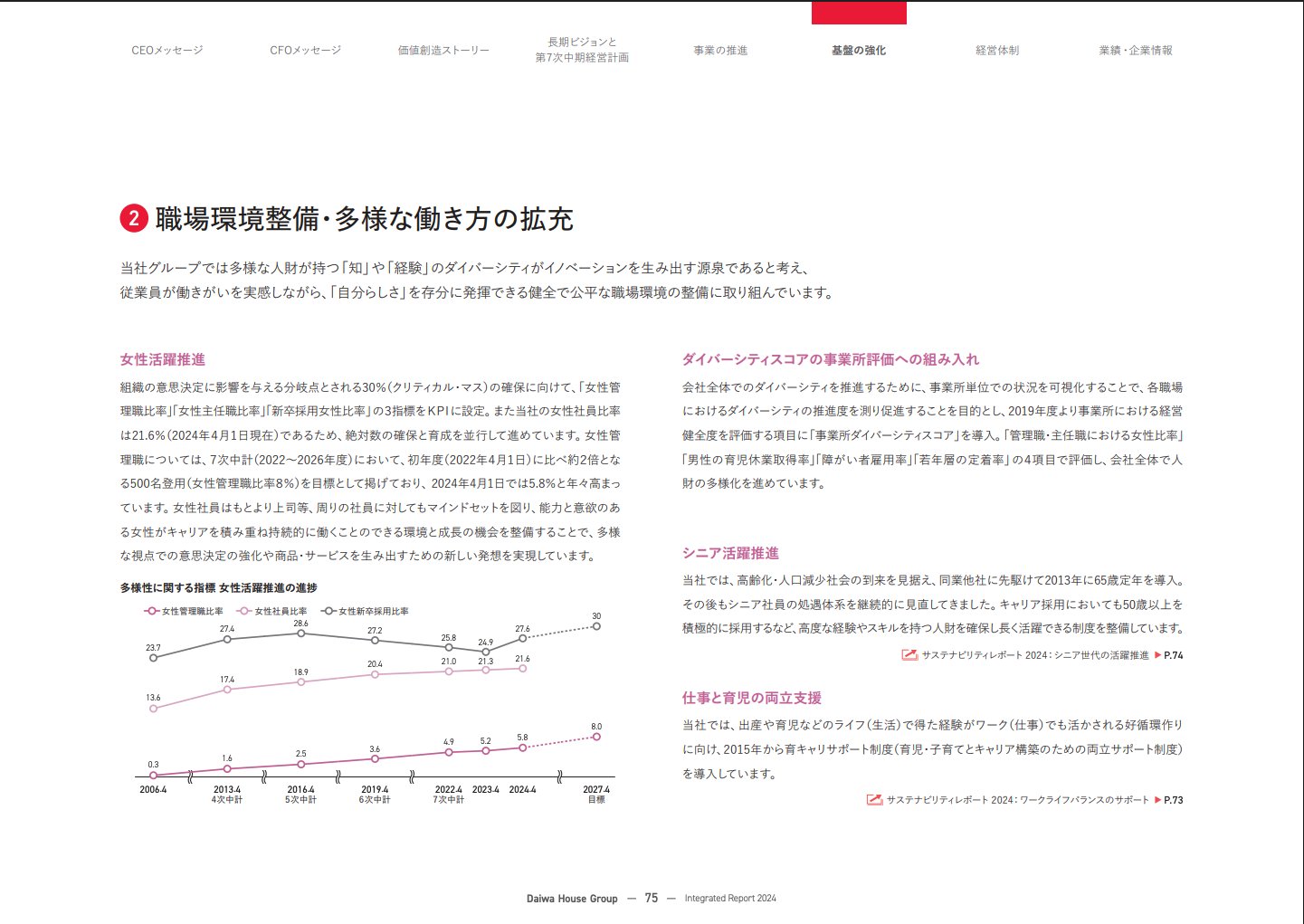
Task: Open the ワークライフバランスのサポート report link
Action: tap(1017, 800)
